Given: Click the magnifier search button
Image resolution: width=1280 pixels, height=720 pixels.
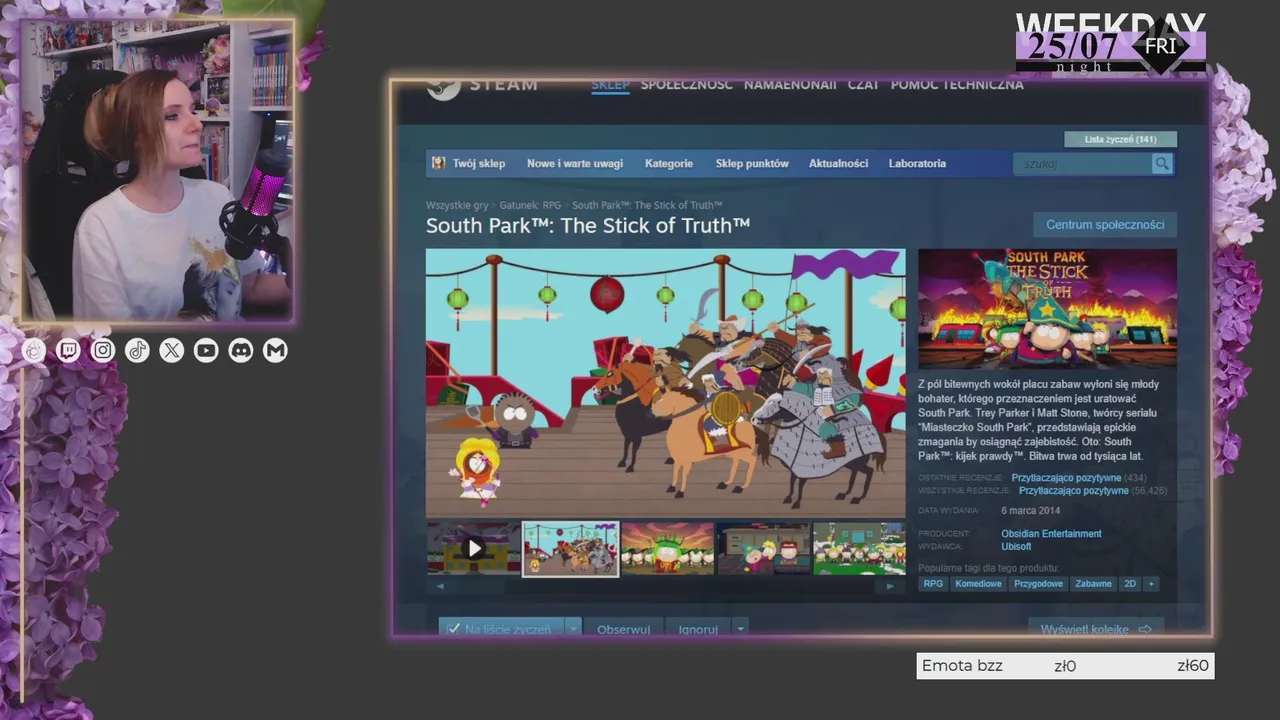Looking at the screenshot, I should coord(1161,163).
